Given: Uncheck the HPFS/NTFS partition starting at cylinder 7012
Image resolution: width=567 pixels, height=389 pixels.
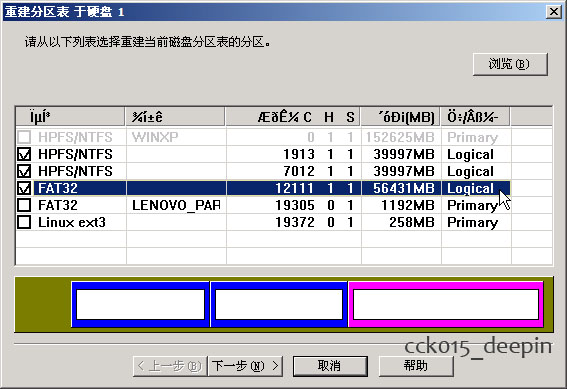Looking at the screenshot, I should click(x=24, y=171).
